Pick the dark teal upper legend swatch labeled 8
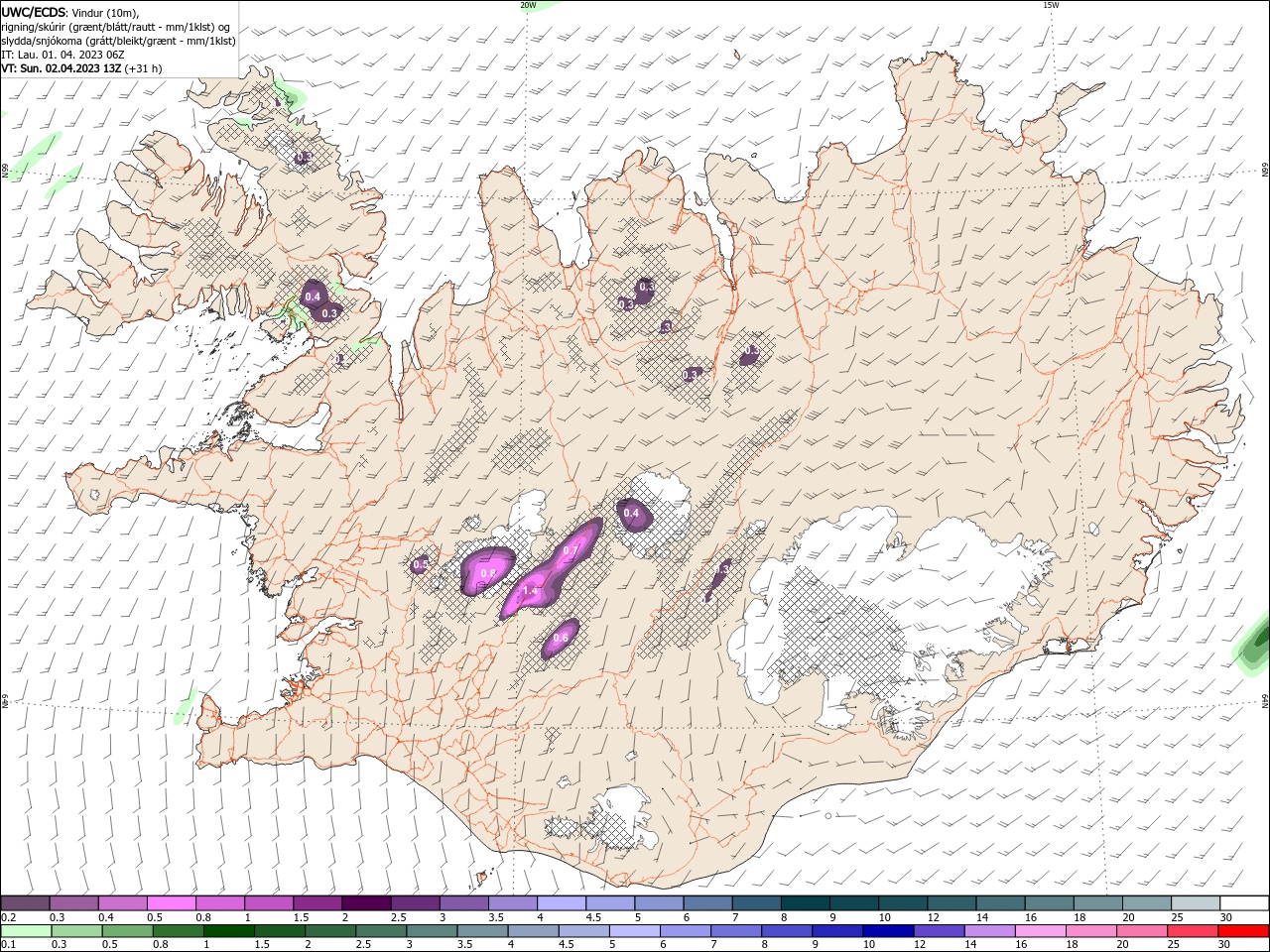Screen dimensions: 1270x952 pos(805,903)
